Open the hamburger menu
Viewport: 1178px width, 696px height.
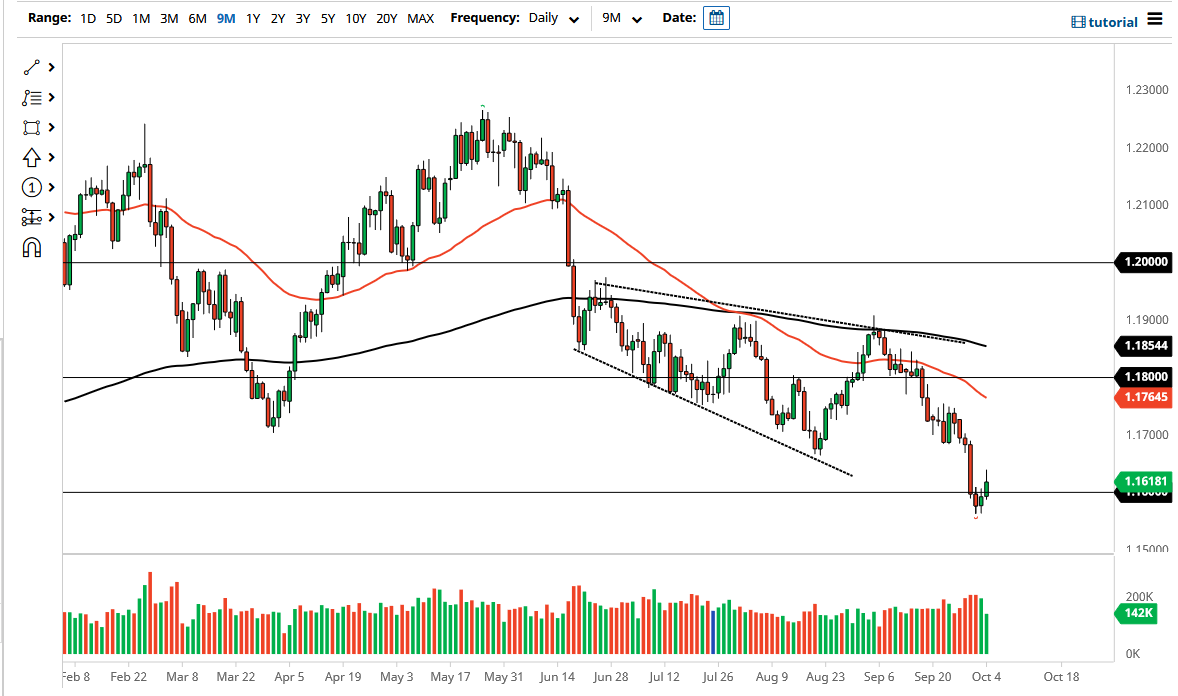pyautogui.click(x=1155, y=20)
